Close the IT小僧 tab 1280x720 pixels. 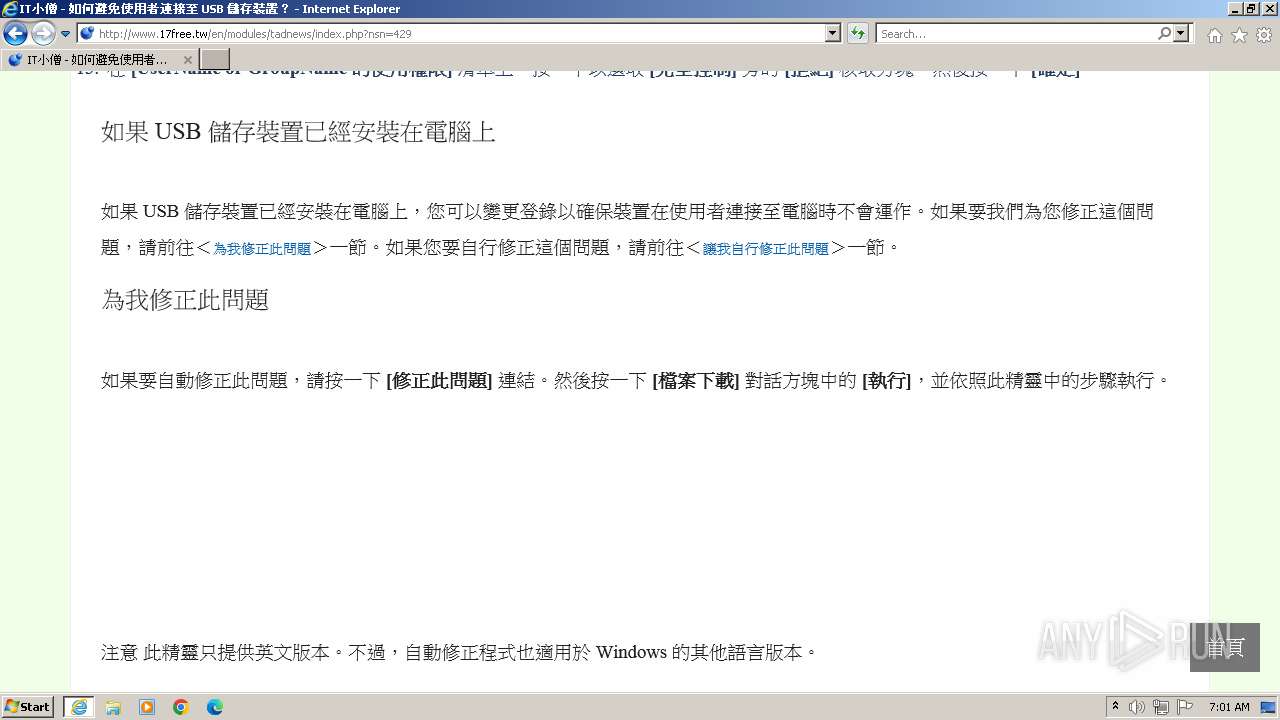[x=187, y=60]
